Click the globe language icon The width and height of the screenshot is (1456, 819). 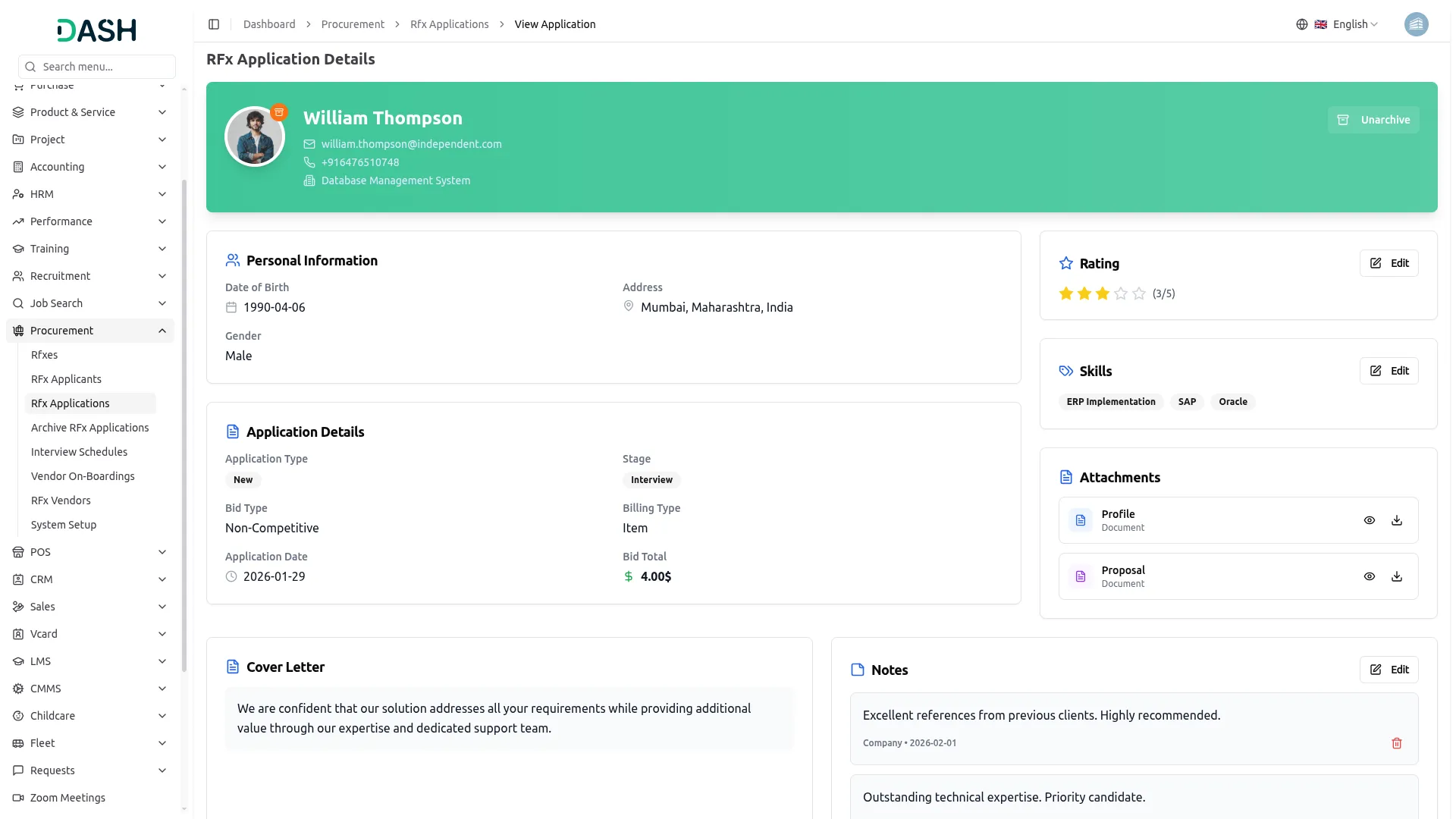1301,24
